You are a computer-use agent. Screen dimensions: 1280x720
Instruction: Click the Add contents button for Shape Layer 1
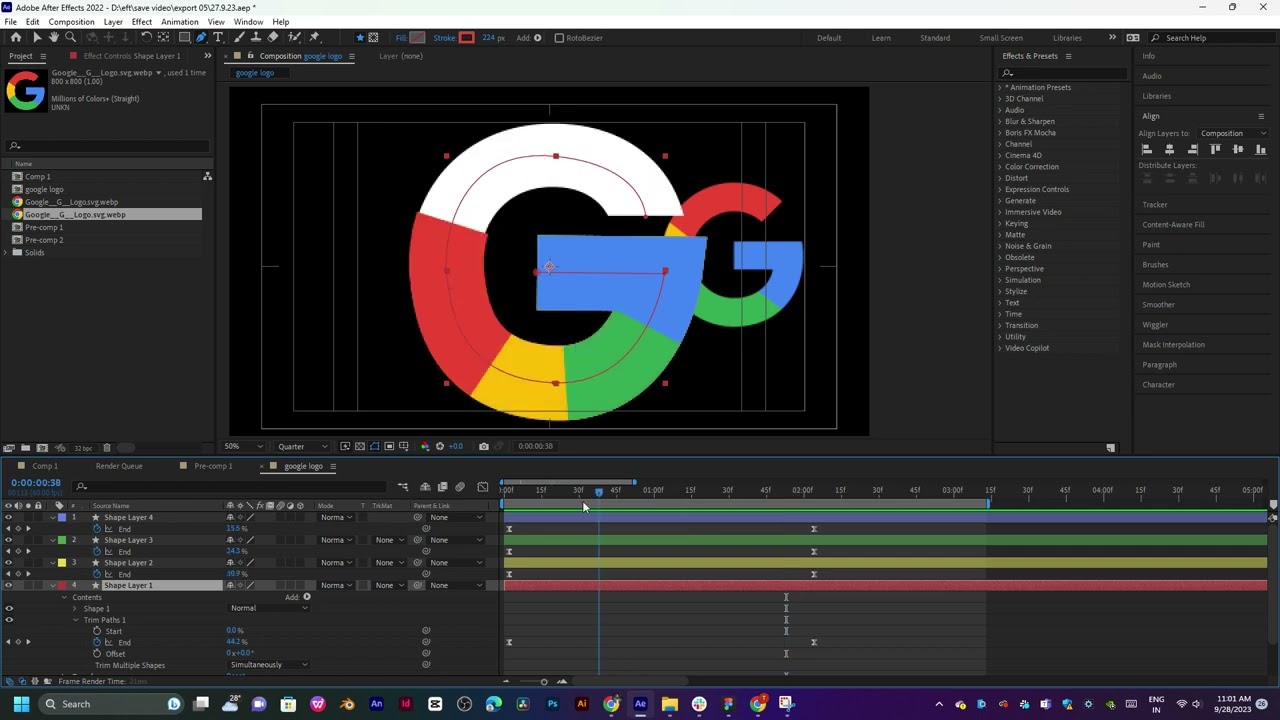[306, 597]
